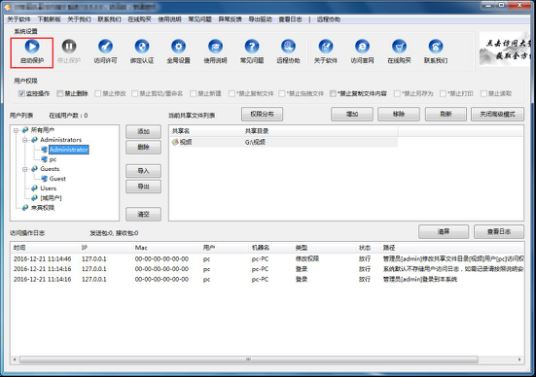Open the 使用说明 manual toolbar icon

coord(215,46)
